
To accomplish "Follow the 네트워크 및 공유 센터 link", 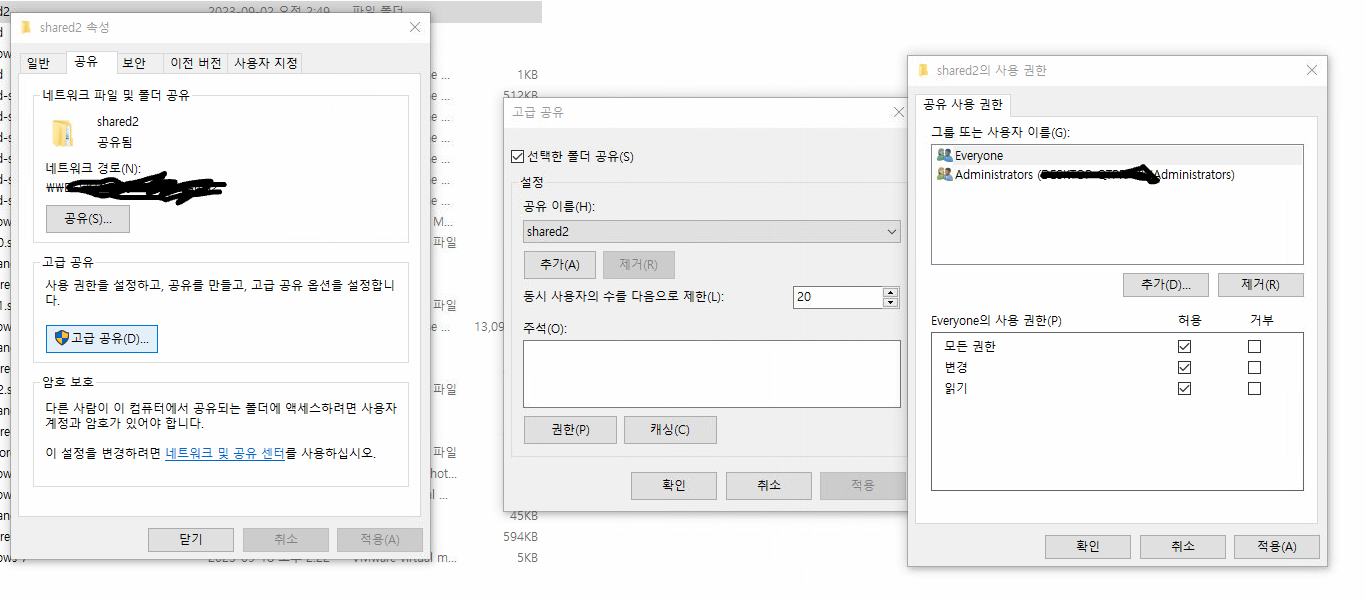I will click(x=225, y=453).
